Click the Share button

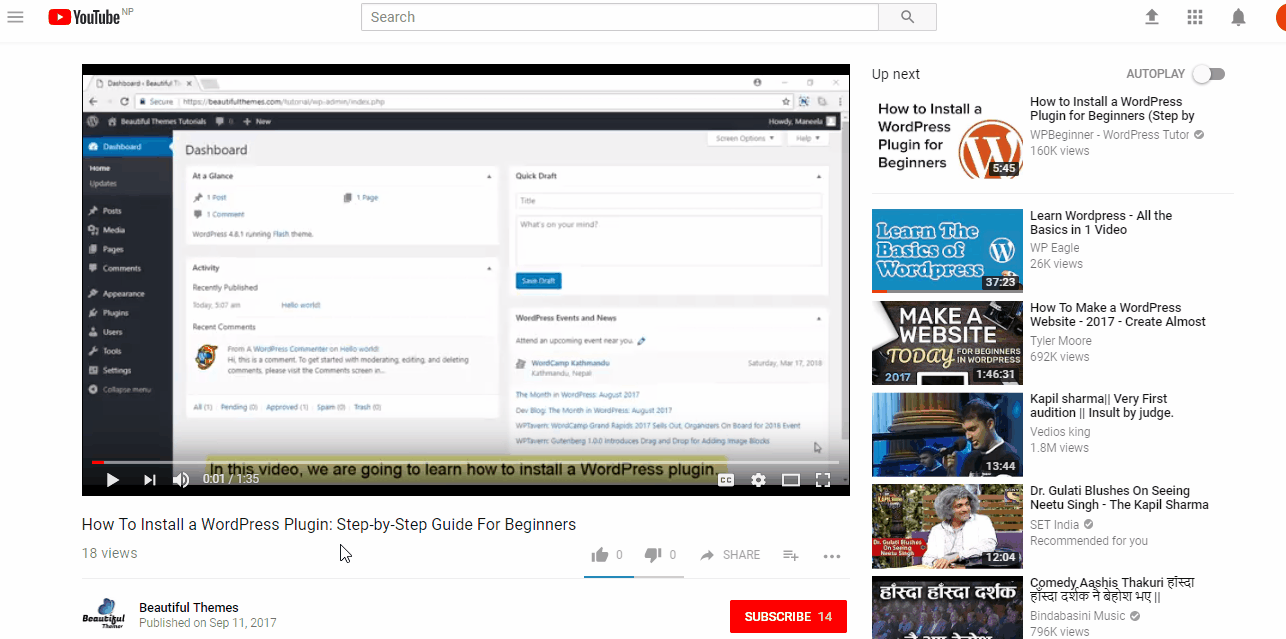tap(730, 555)
